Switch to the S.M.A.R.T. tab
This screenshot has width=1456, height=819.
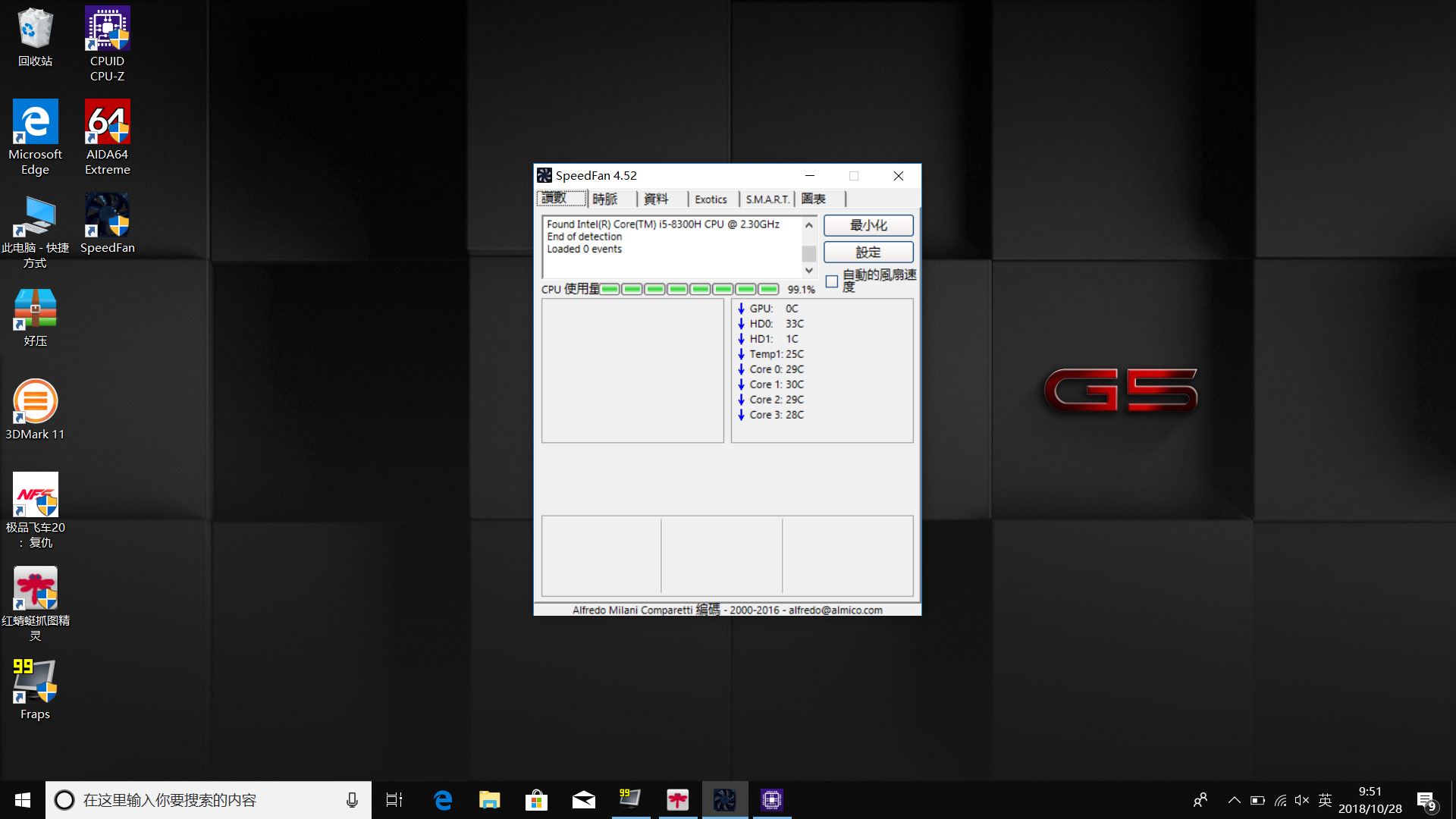[x=767, y=199]
